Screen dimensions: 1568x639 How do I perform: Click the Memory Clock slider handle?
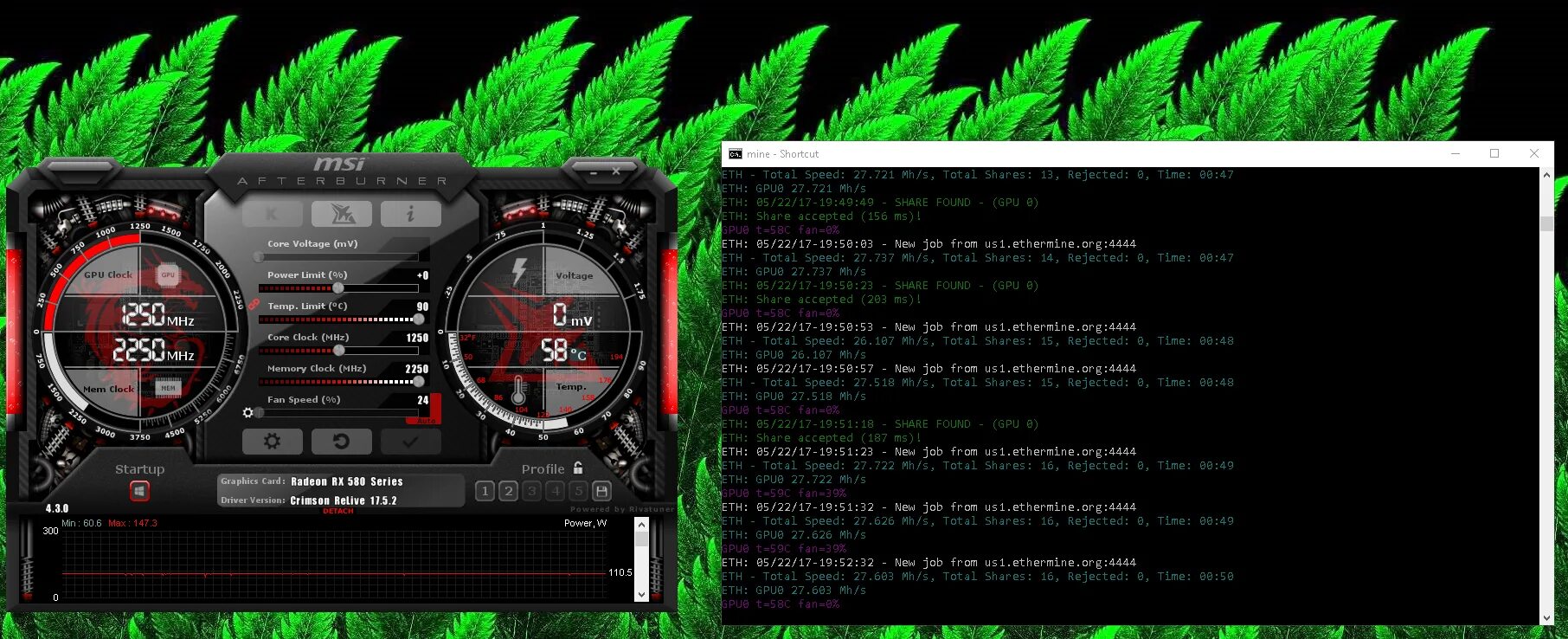pyautogui.click(x=419, y=382)
